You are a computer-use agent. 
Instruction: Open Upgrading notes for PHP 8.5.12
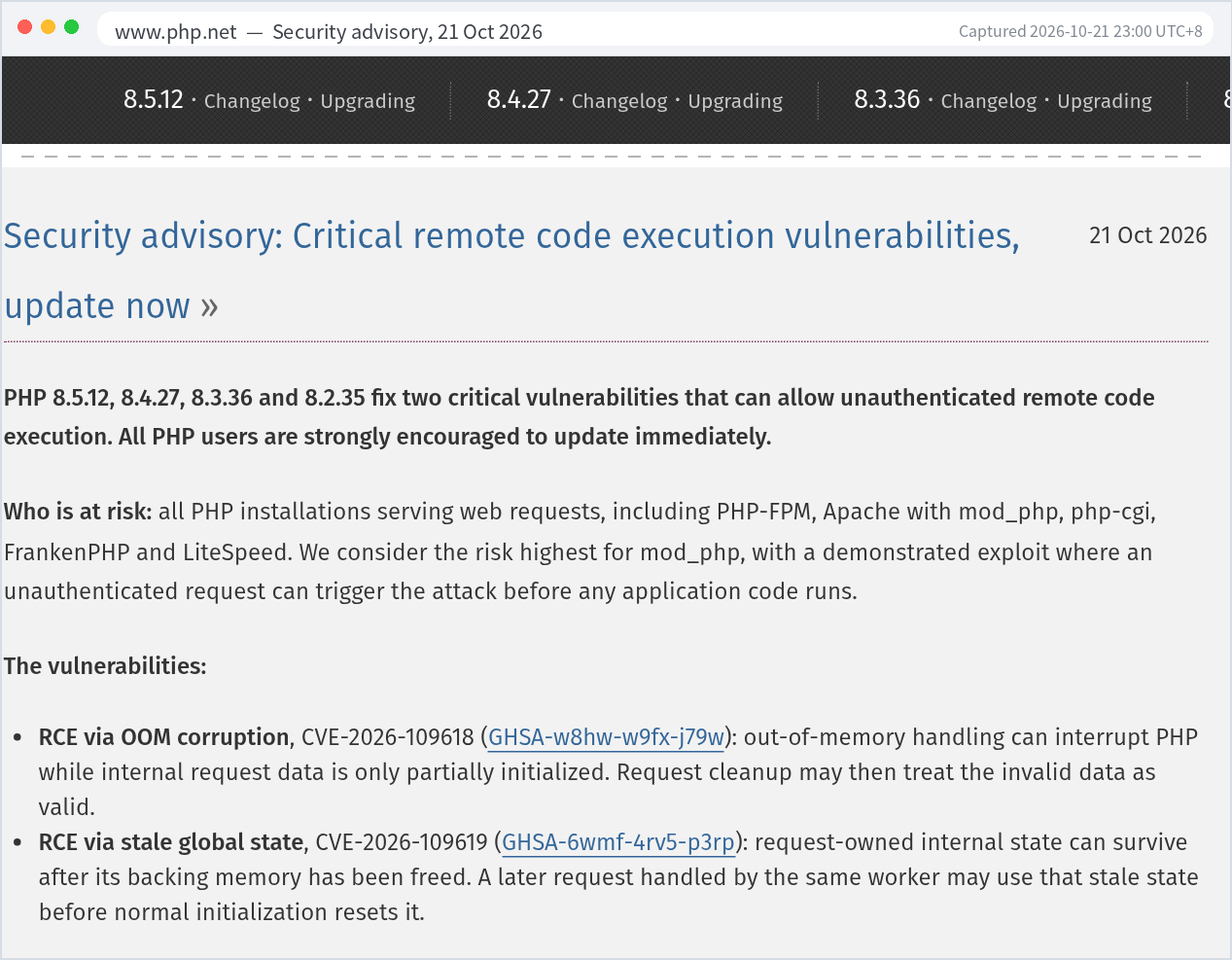coord(368,101)
